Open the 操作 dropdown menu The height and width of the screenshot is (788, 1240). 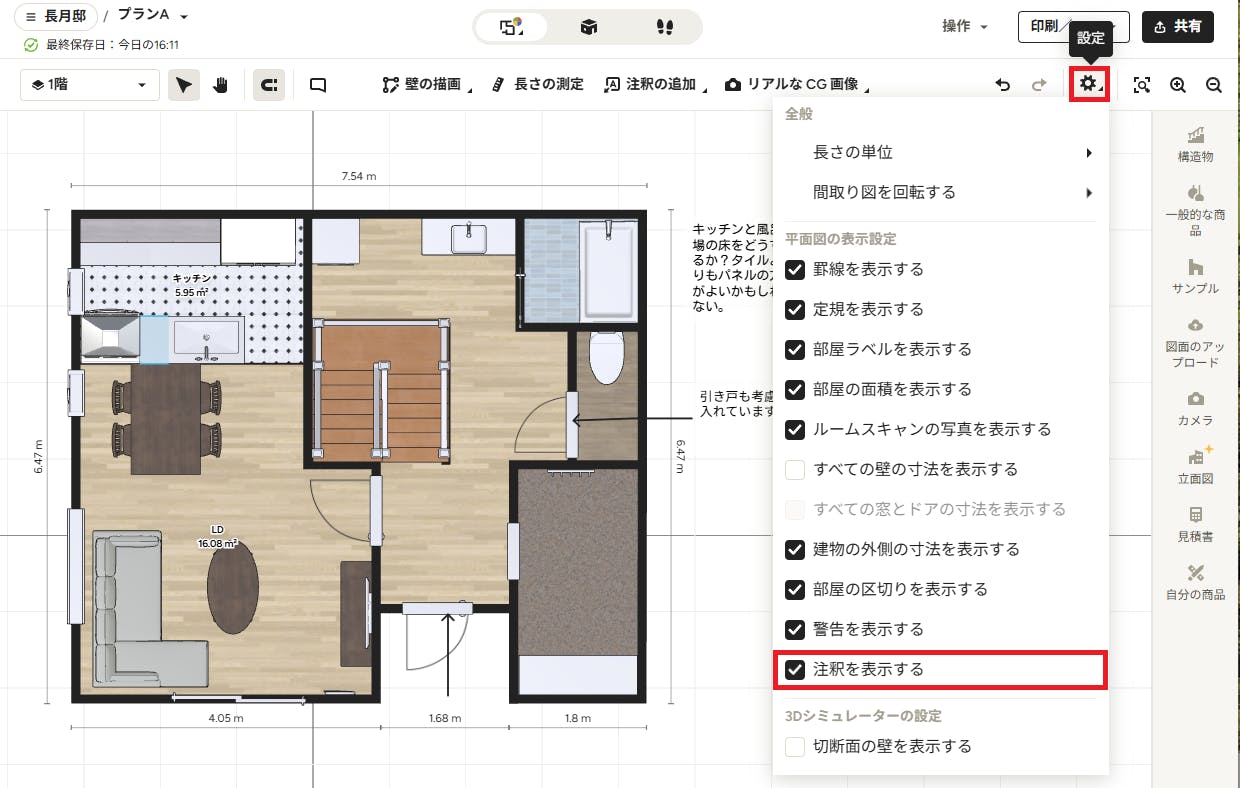pyautogui.click(x=966, y=27)
